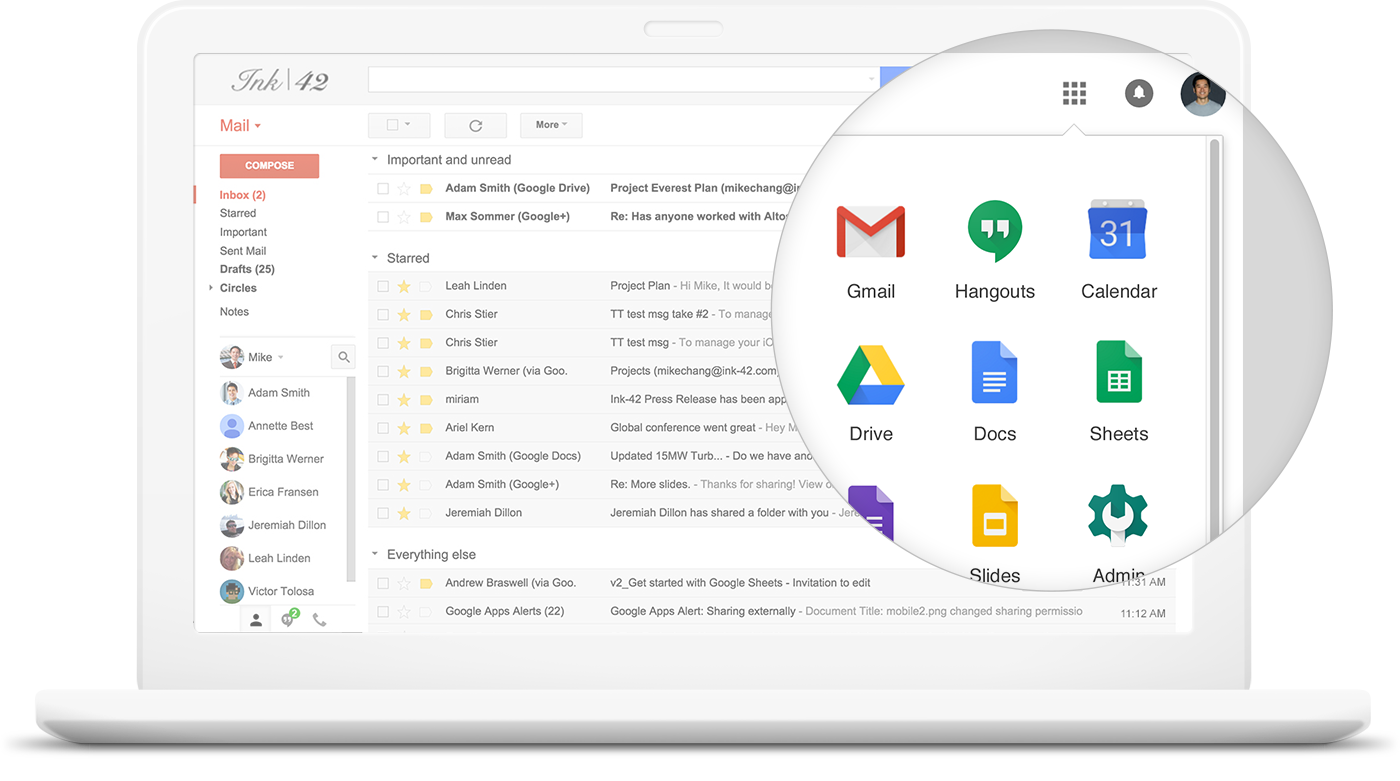This screenshot has width=1400, height=781.
Task: Open the Inbox (2) folder
Action: click(x=243, y=195)
